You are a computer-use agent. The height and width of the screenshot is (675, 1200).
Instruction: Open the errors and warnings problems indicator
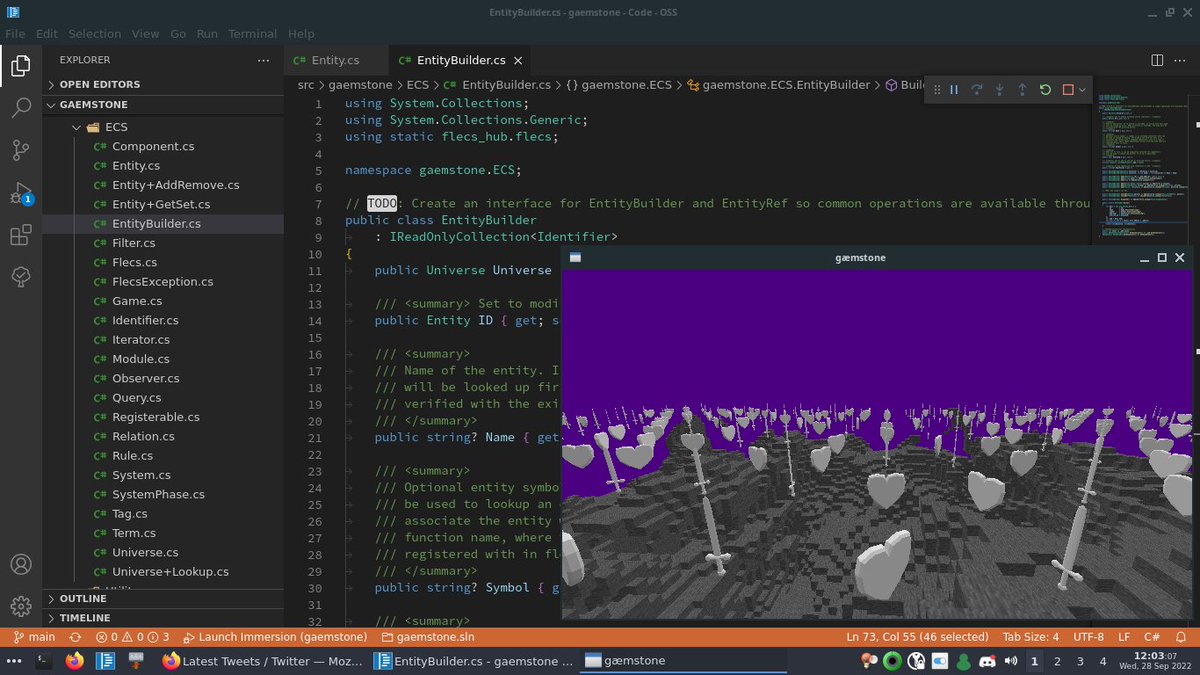[x=132, y=637]
